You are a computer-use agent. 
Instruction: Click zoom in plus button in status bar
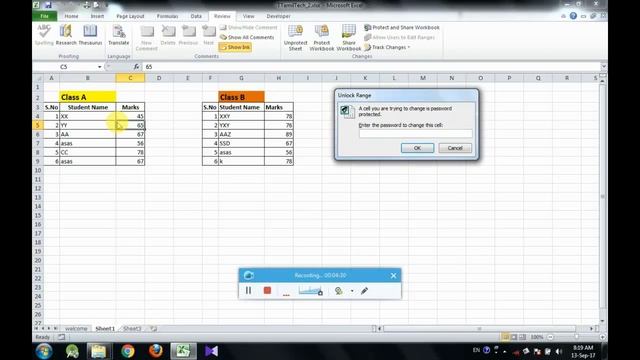(x=602, y=337)
